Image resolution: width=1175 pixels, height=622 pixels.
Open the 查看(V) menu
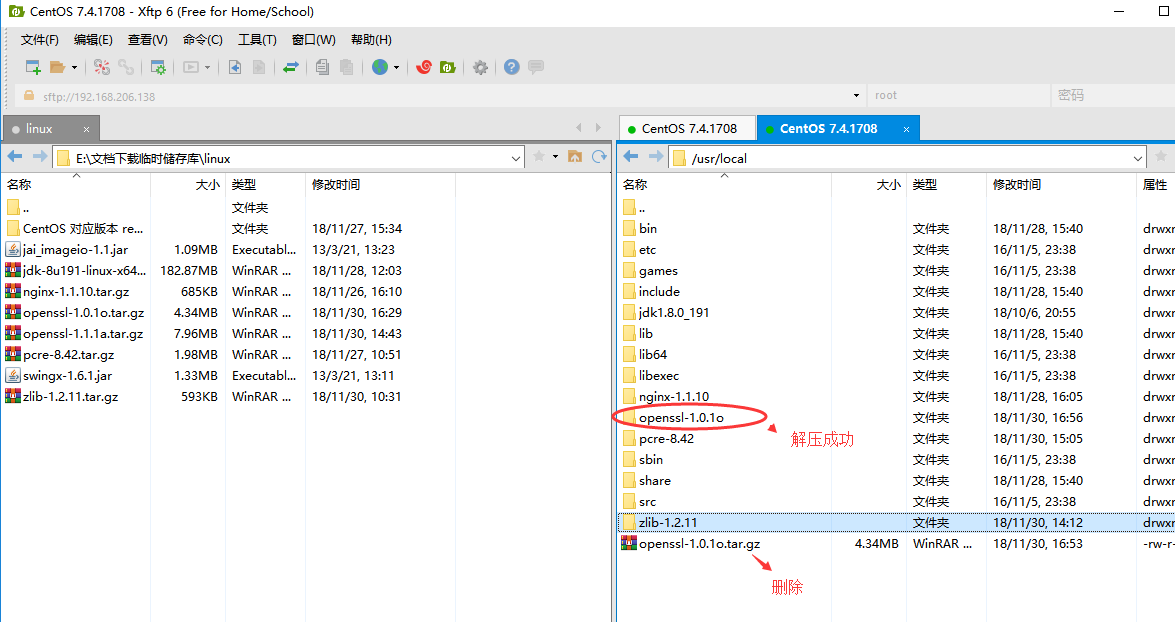[148, 40]
